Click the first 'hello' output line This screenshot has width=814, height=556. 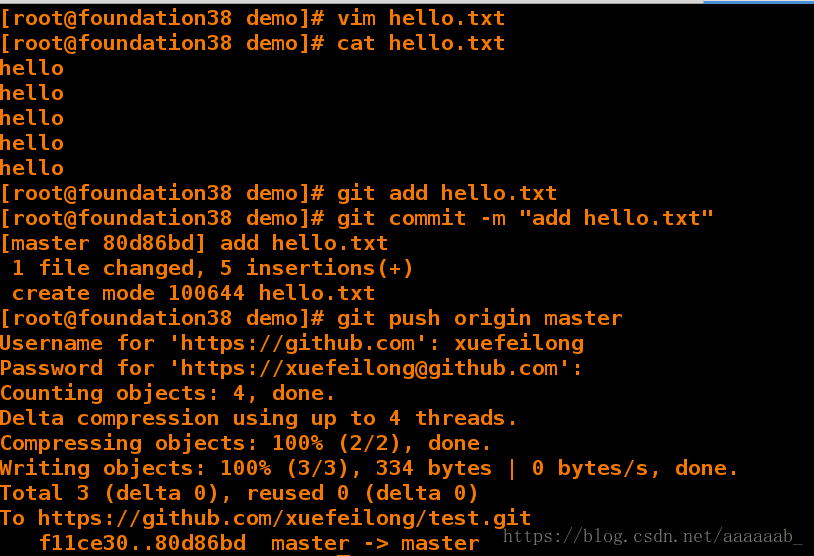(32, 68)
